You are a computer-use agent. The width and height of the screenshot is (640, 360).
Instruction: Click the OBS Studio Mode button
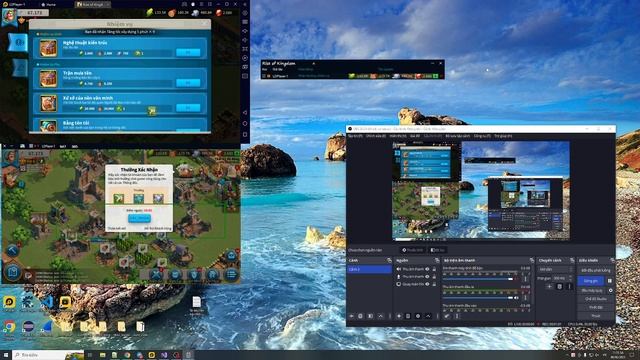coord(596,299)
